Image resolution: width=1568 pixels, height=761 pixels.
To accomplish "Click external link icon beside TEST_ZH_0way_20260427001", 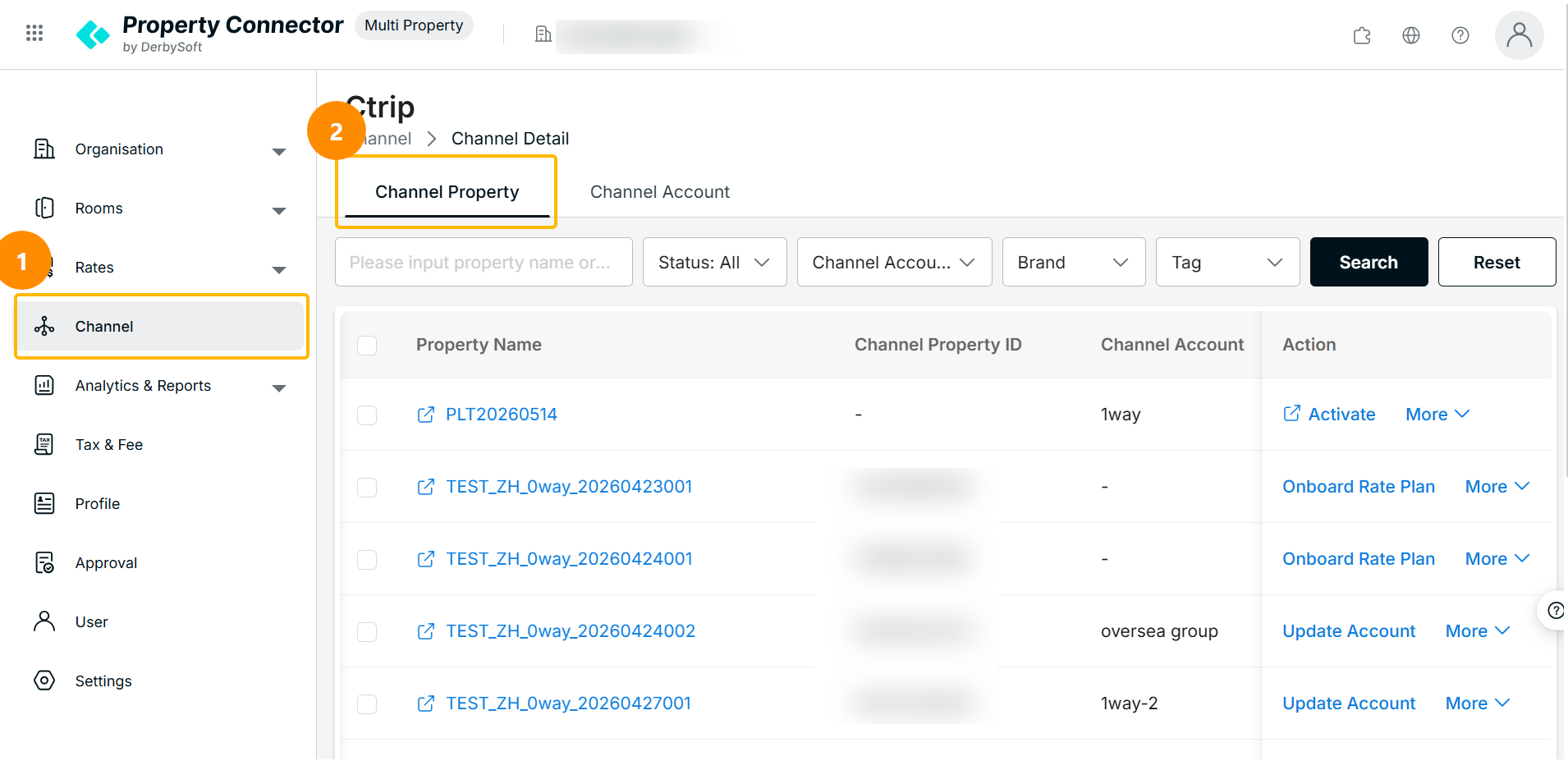I will click(426, 704).
